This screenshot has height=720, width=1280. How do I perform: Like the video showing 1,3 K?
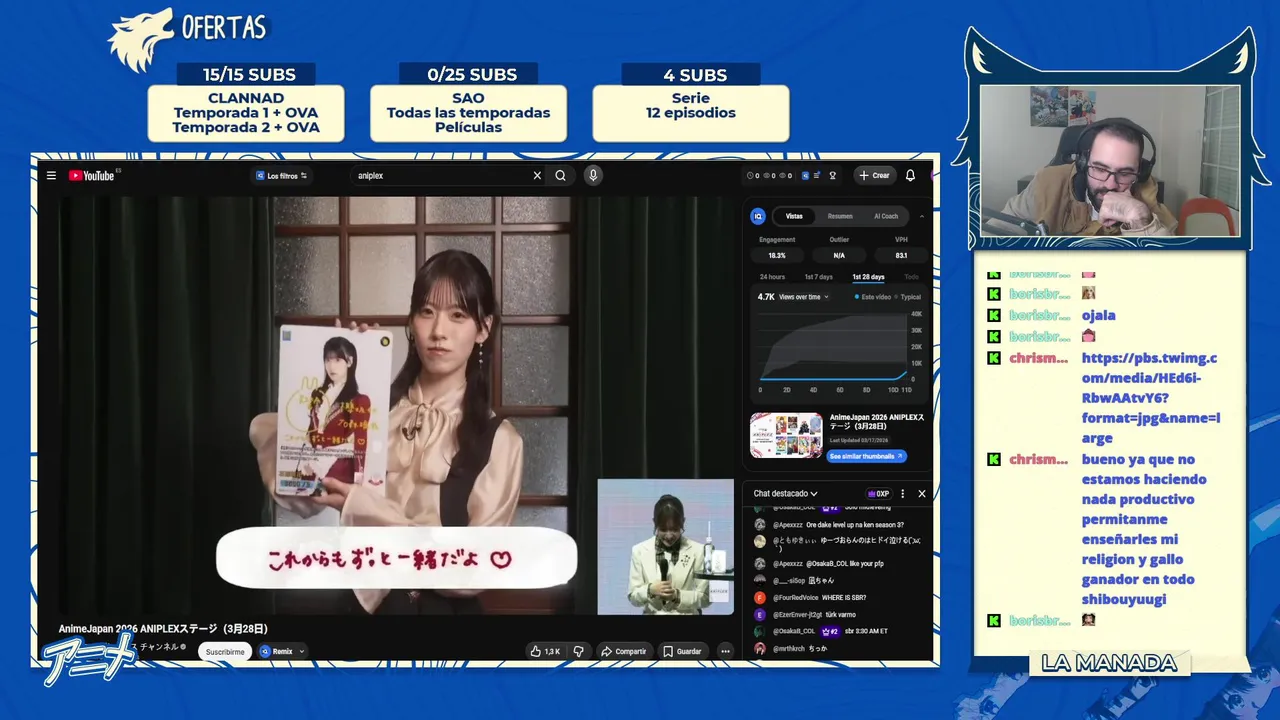click(545, 651)
